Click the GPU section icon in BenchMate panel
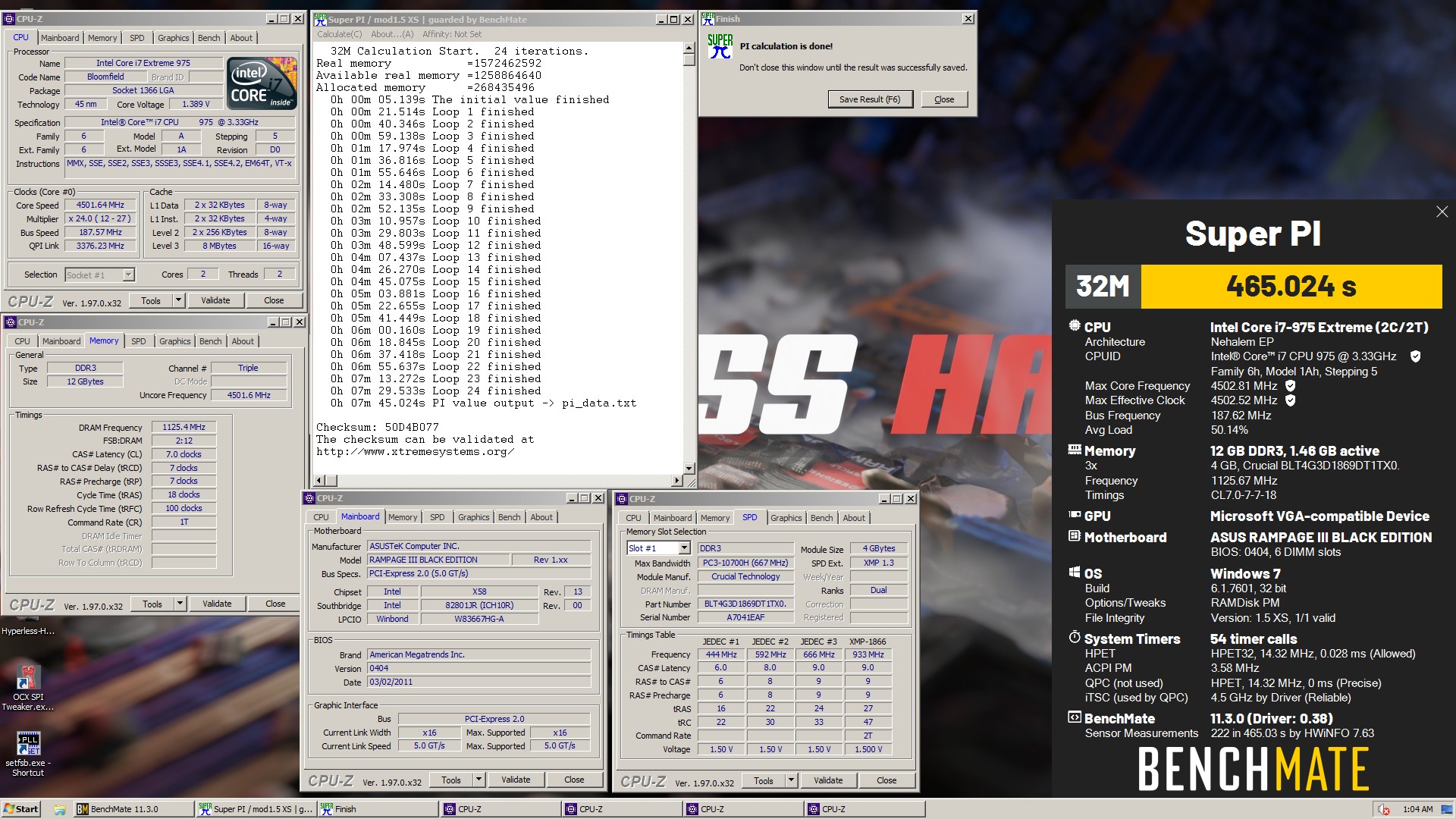This screenshot has width=1456, height=819. point(1075,515)
